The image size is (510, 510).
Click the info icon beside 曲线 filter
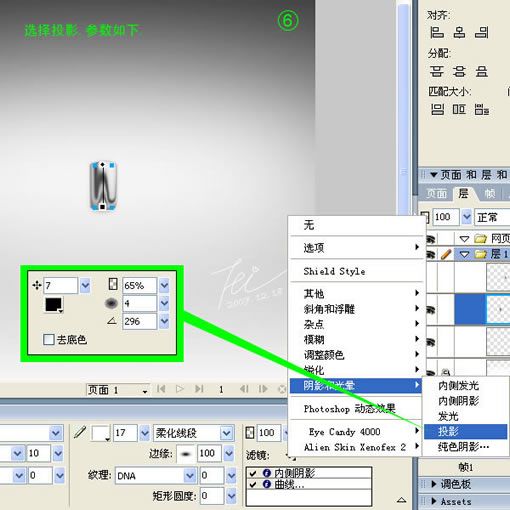[266, 484]
